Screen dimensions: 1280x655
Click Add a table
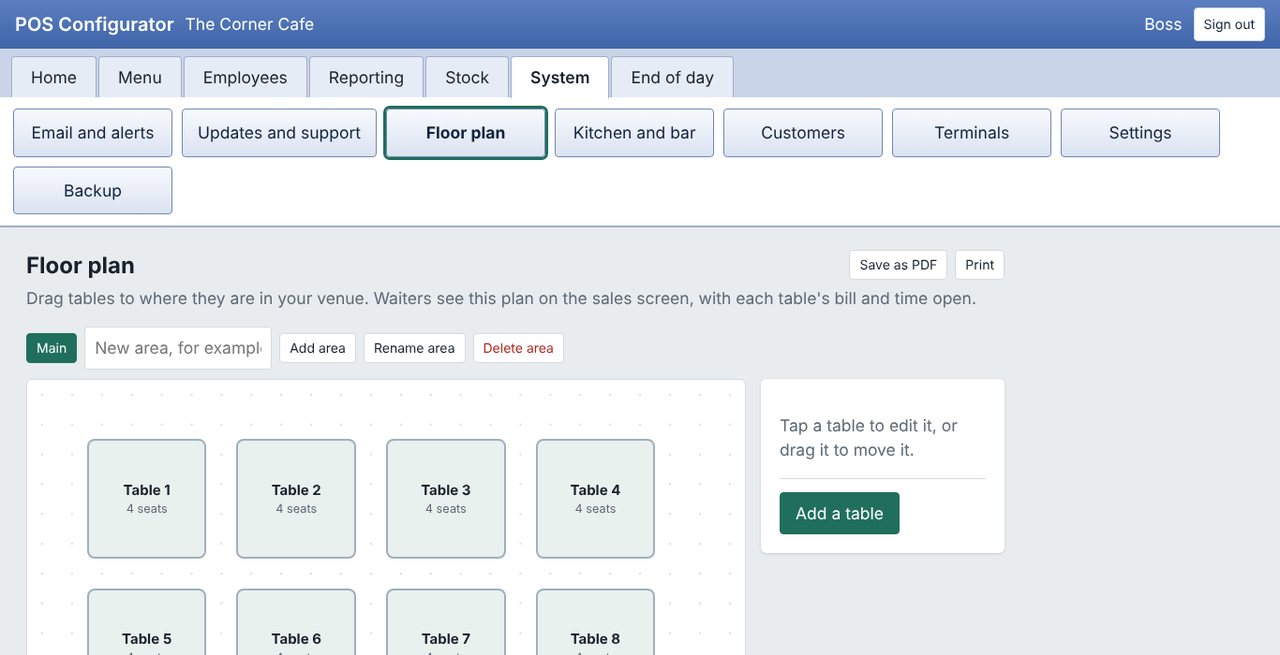(840, 513)
